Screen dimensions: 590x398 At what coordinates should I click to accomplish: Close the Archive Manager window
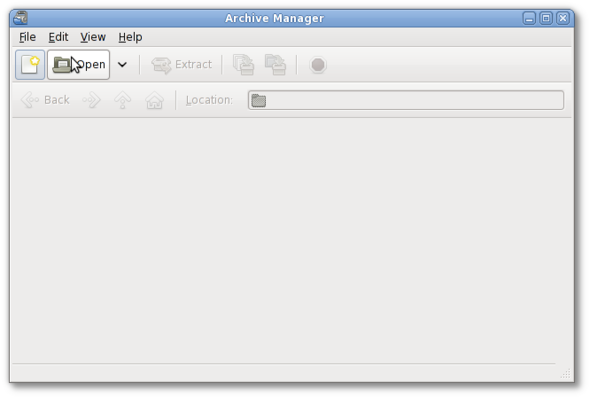tap(563, 18)
